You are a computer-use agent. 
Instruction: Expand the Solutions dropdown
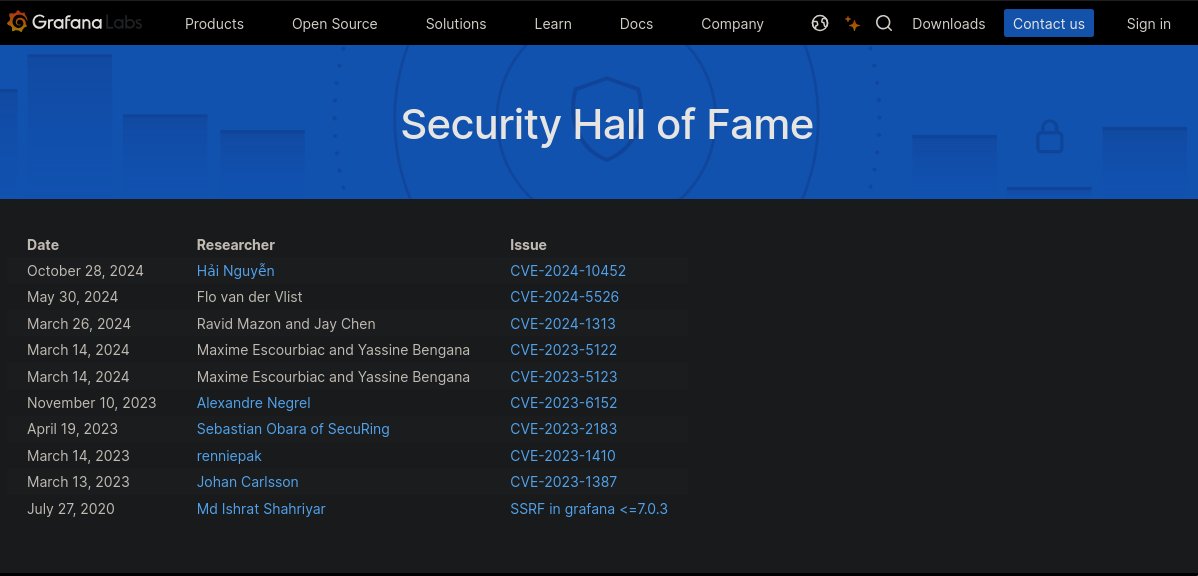click(455, 23)
